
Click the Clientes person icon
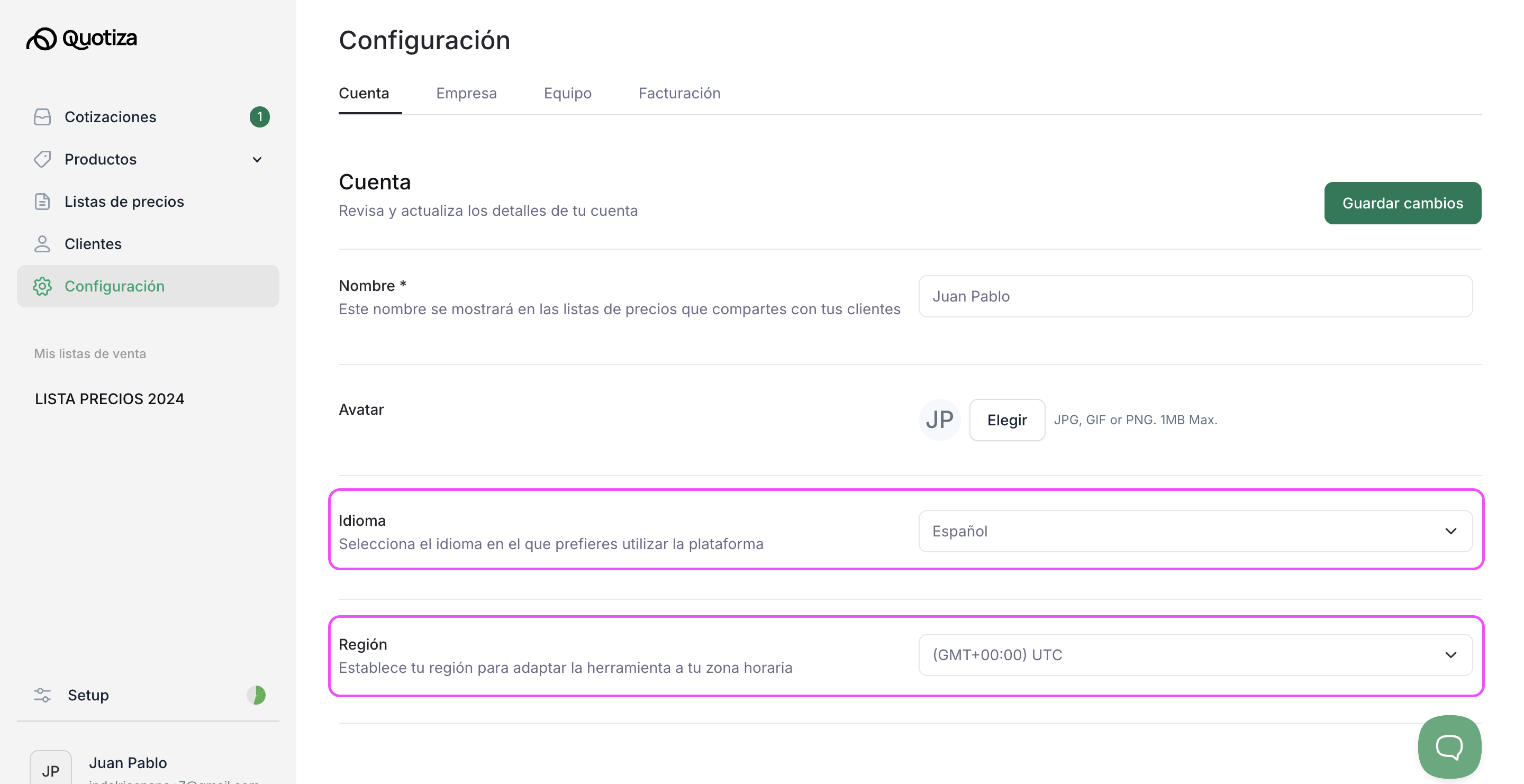click(42, 243)
